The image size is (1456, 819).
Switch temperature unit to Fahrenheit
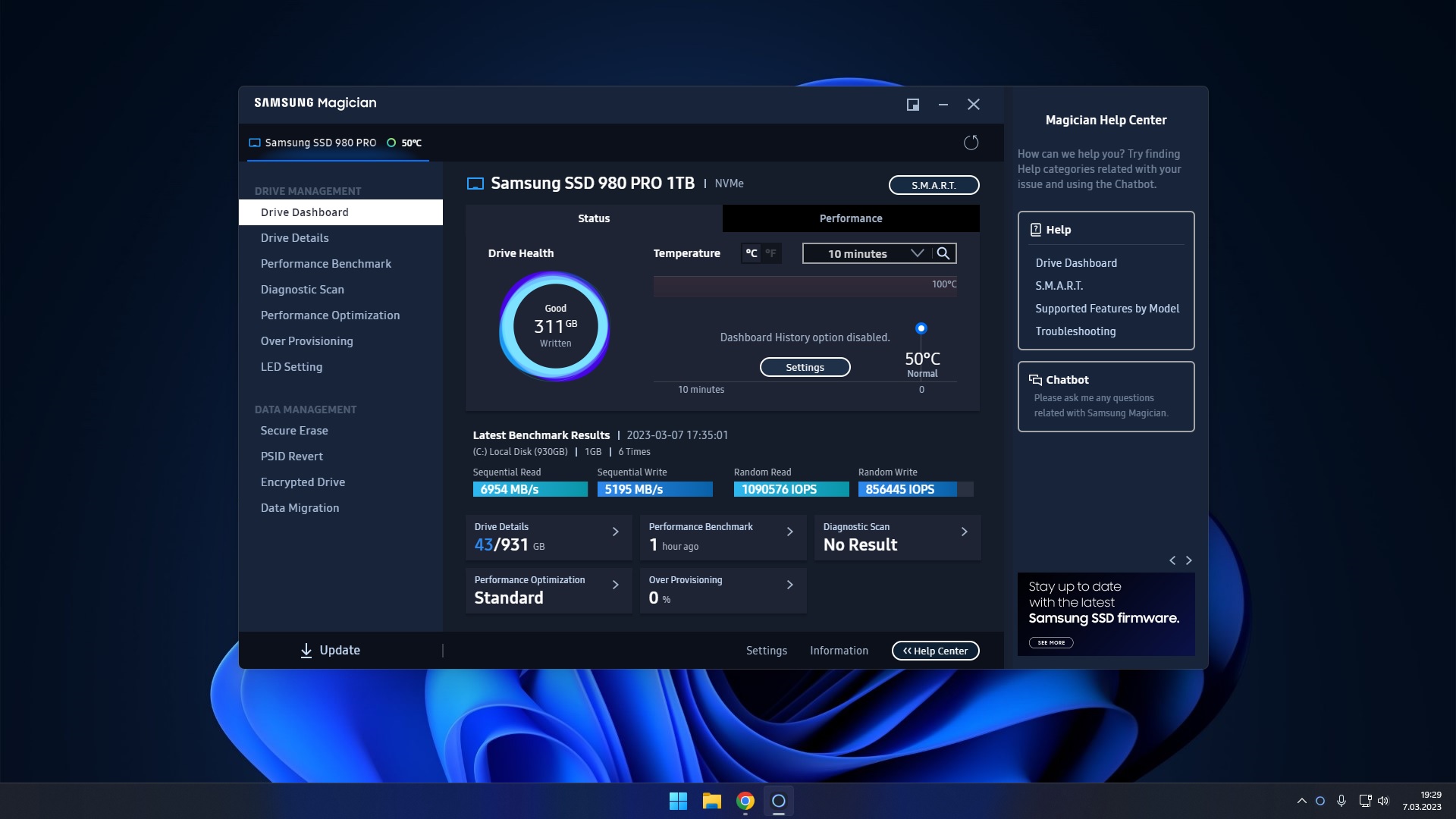[770, 253]
